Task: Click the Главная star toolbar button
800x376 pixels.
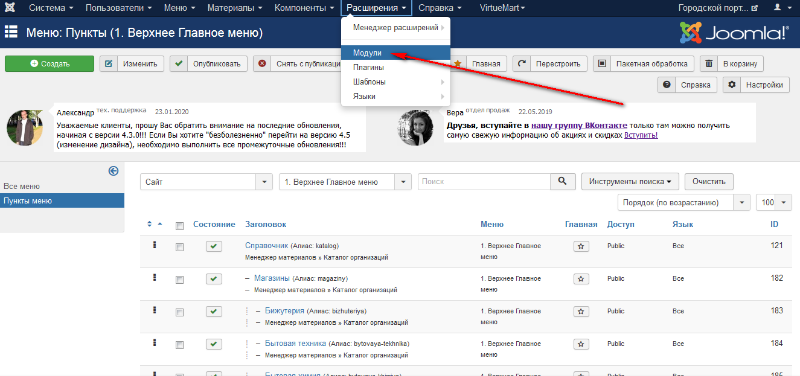Action: 478,64
